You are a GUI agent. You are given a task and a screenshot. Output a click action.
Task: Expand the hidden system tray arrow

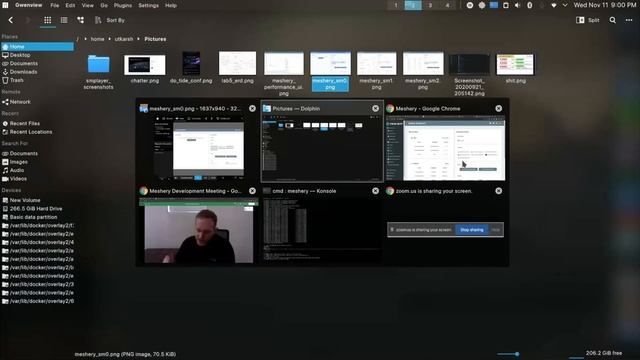[565, 5]
